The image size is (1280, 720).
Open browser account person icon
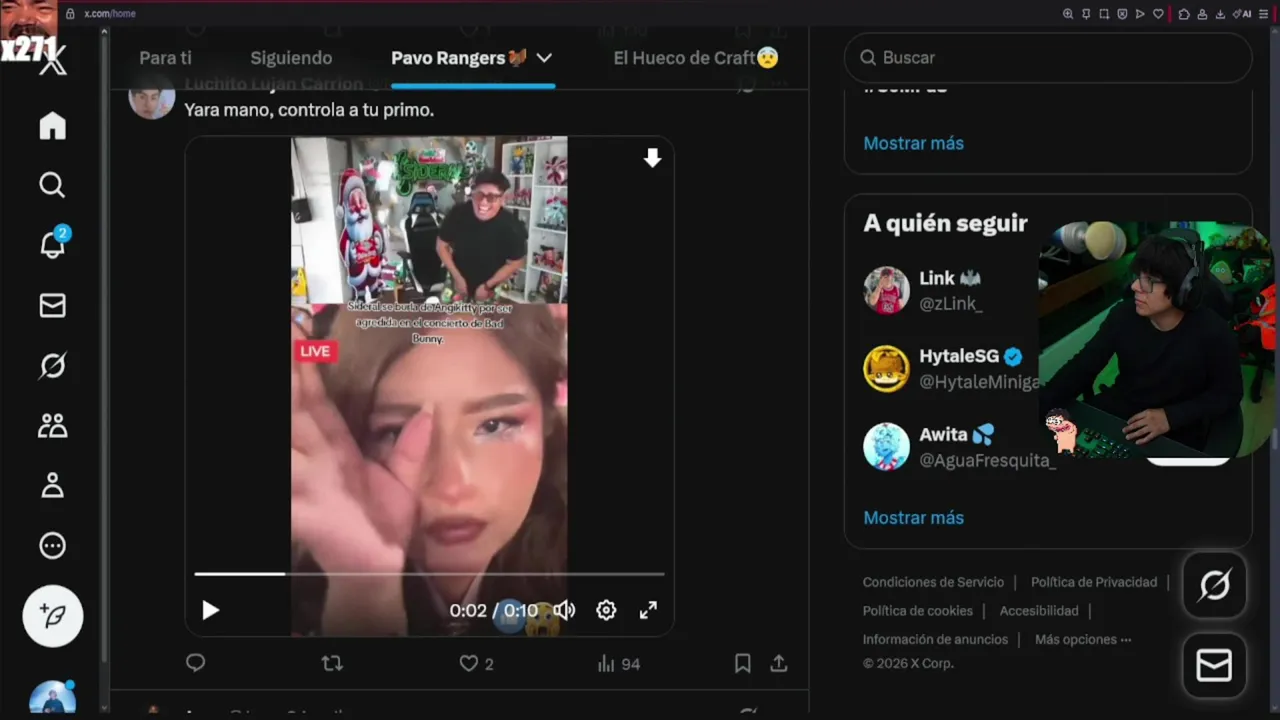pos(1202,14)
